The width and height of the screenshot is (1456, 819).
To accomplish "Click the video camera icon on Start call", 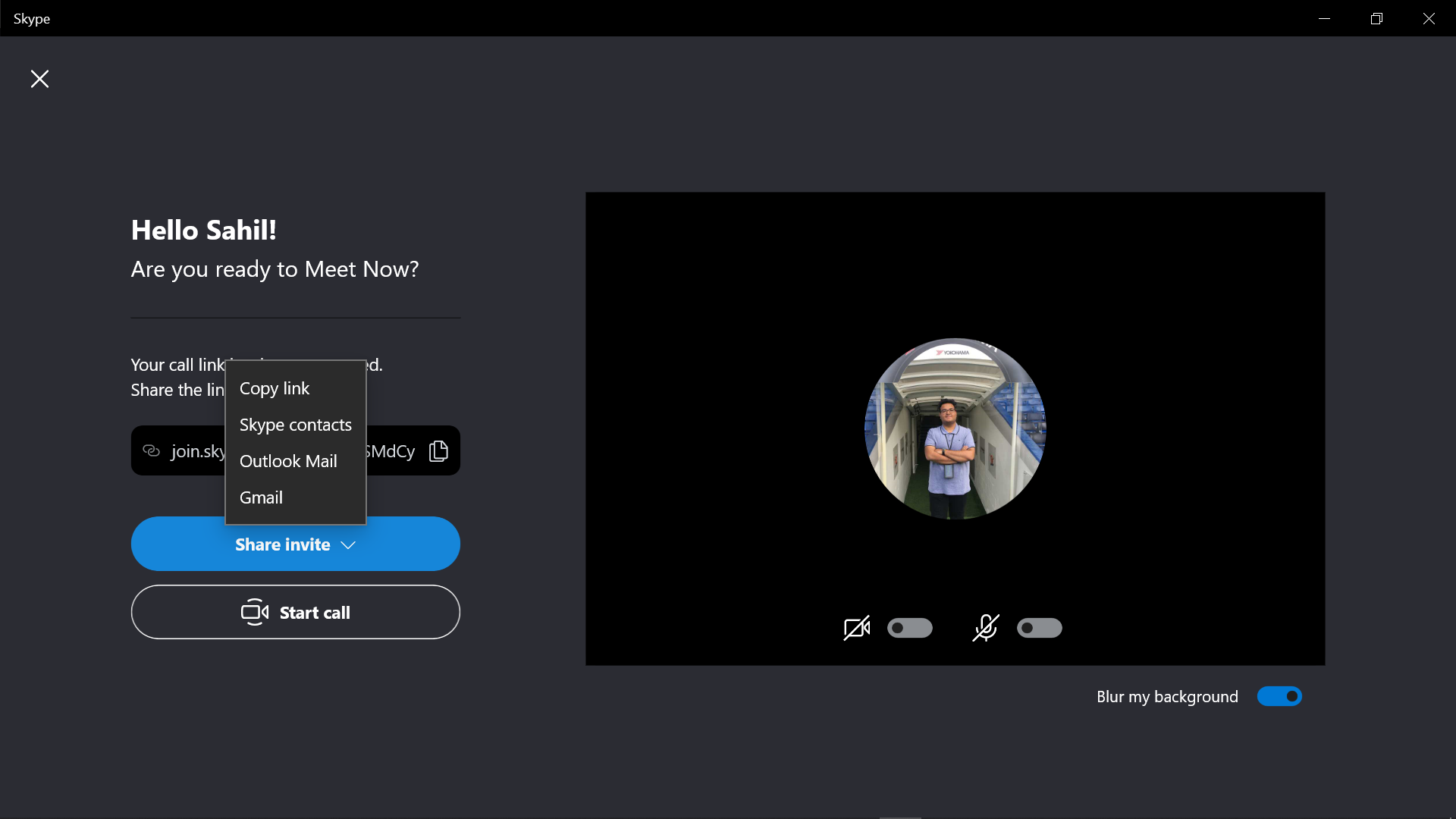I will (x=255, y=612).
